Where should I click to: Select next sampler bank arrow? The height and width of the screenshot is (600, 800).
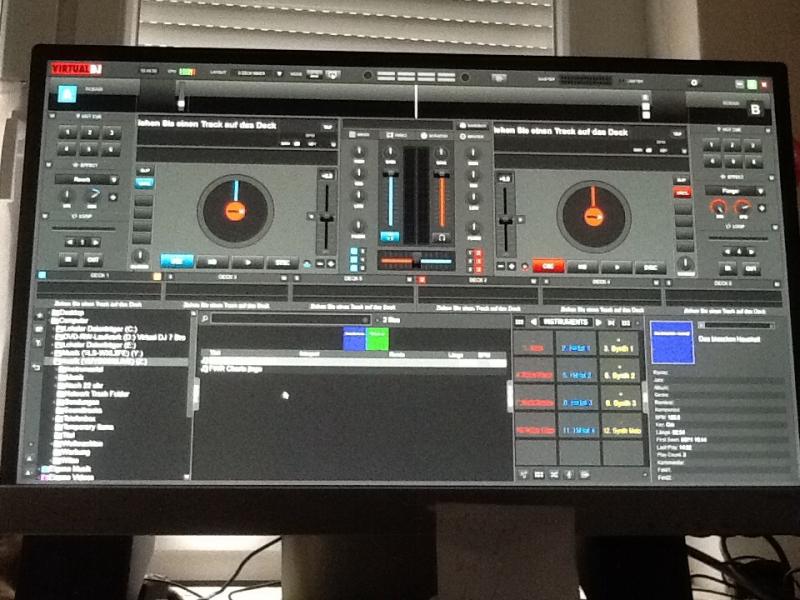click(599, 323)
